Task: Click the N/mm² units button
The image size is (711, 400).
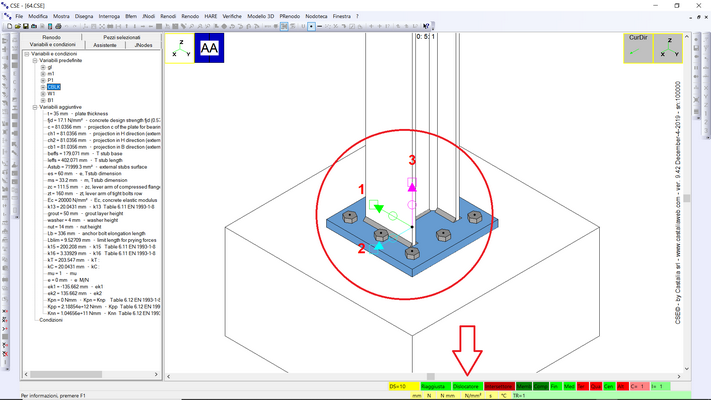Action: click(x=473, y=395)
